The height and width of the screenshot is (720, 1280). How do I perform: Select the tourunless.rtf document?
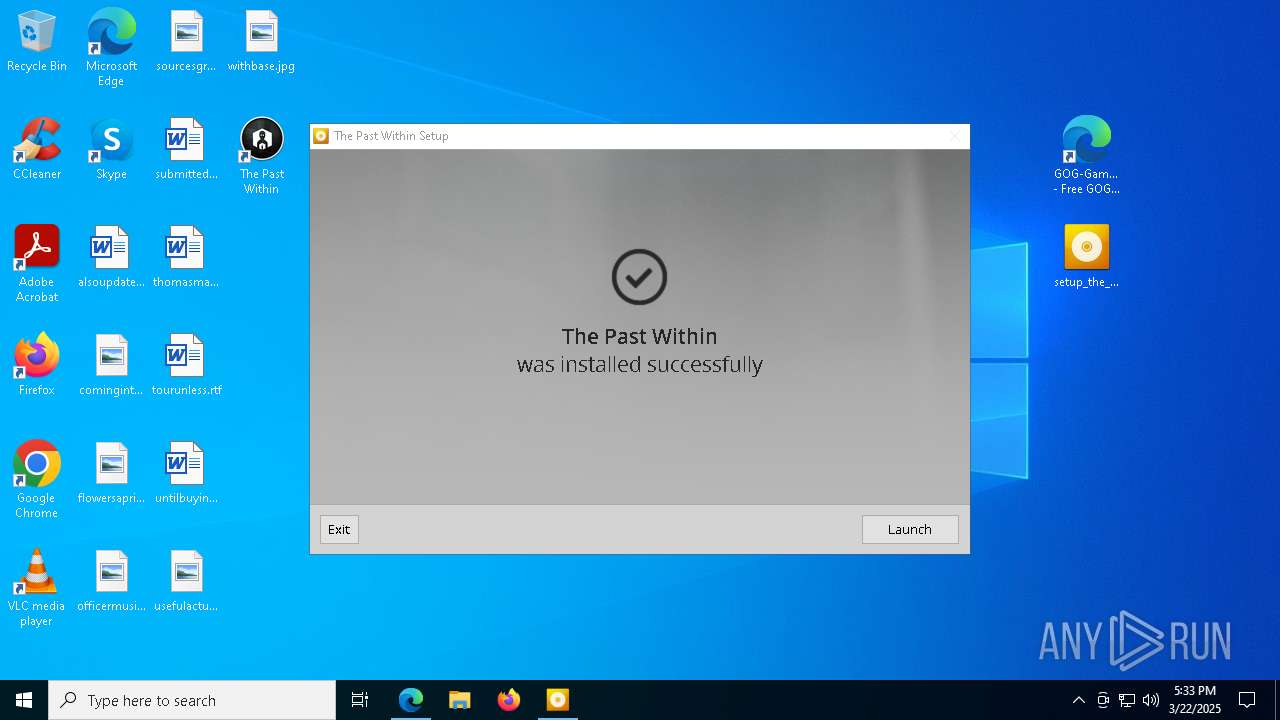point(186,365)
